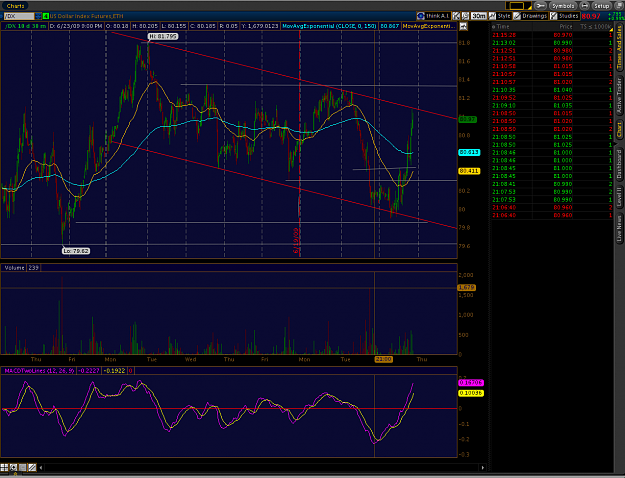Click the magenta 0.16706 MACD value tag
This screenshot has height=478, width=625.
coord(471,382)
